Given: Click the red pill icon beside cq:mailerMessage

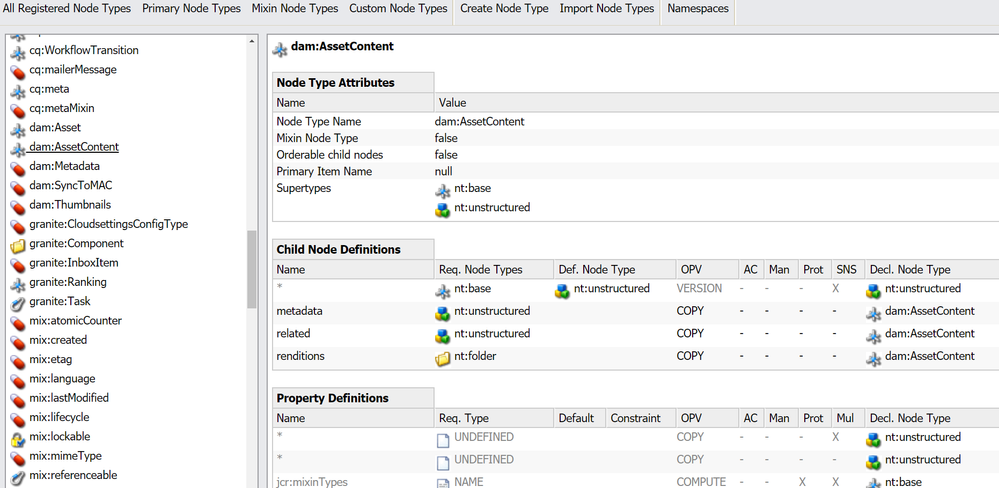Looking at the screenshot, I should click(x=17, y=70).
